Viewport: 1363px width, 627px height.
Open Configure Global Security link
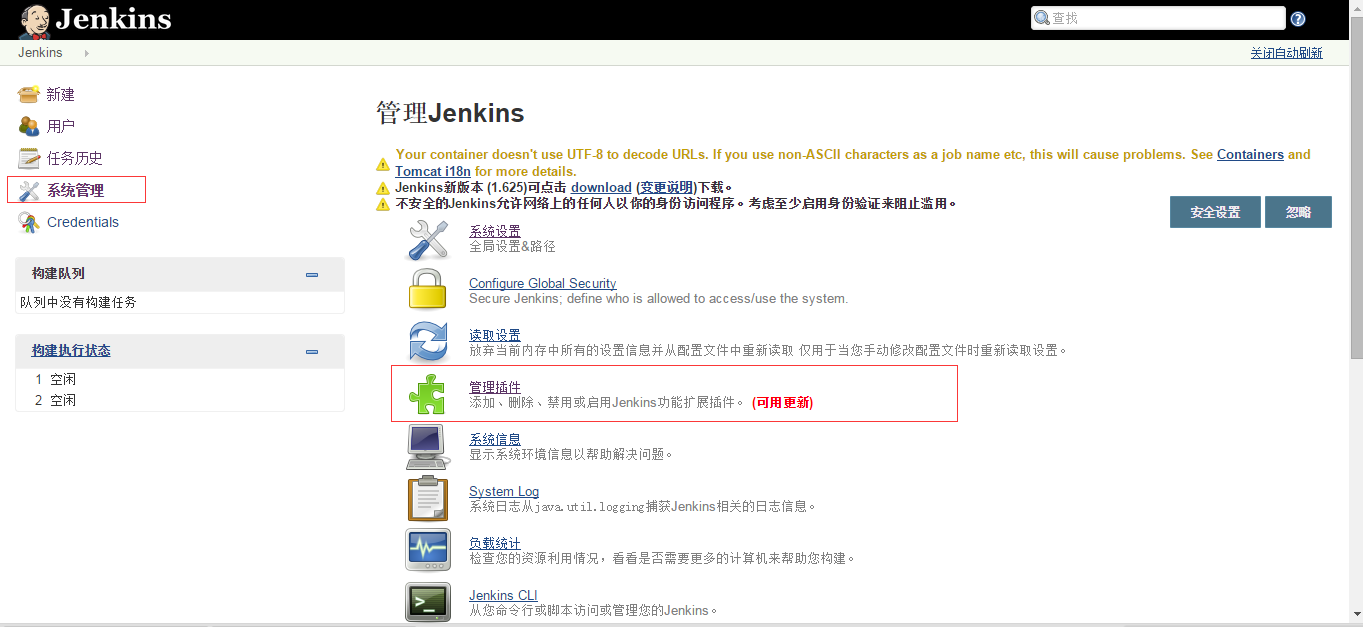[x=543, y=283]
